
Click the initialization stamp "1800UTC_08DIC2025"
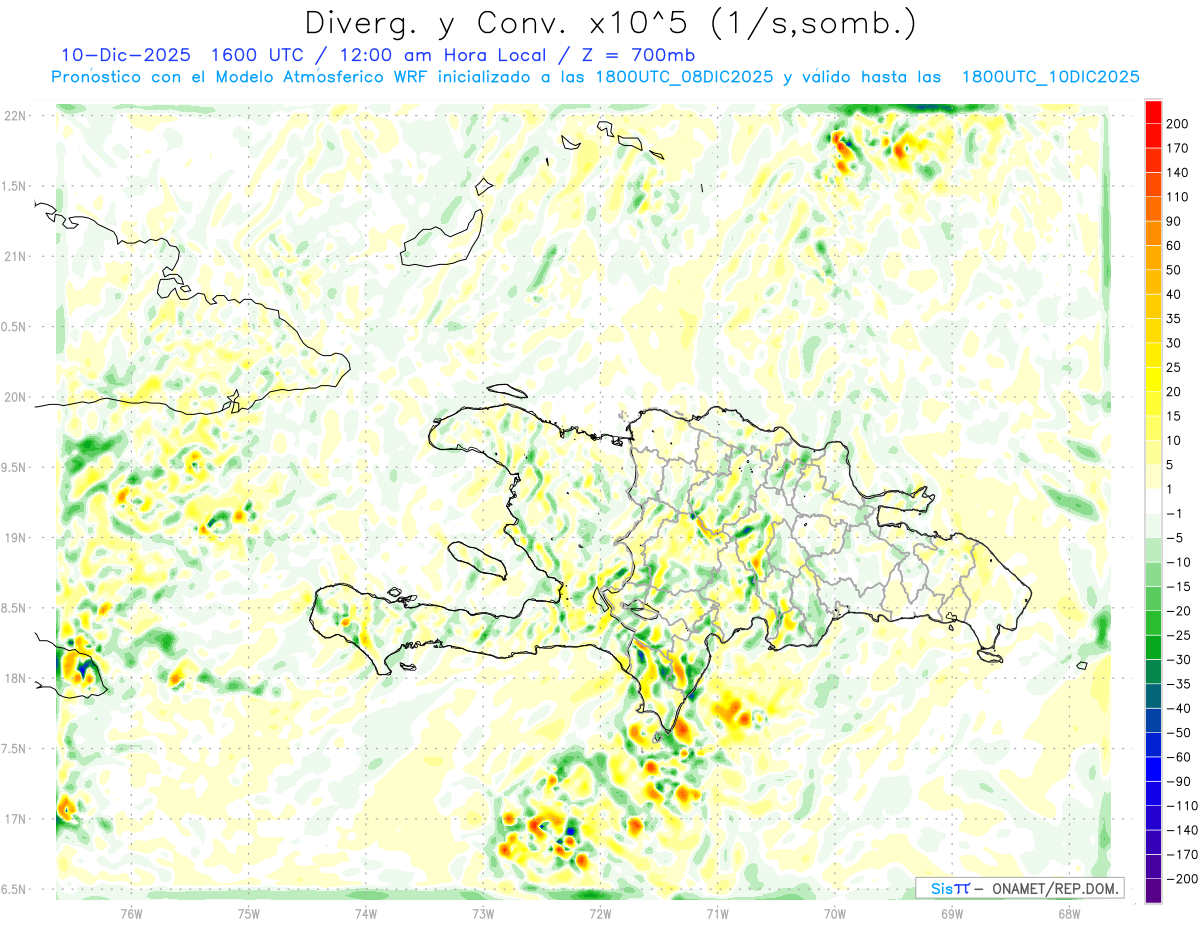[684, 77]
